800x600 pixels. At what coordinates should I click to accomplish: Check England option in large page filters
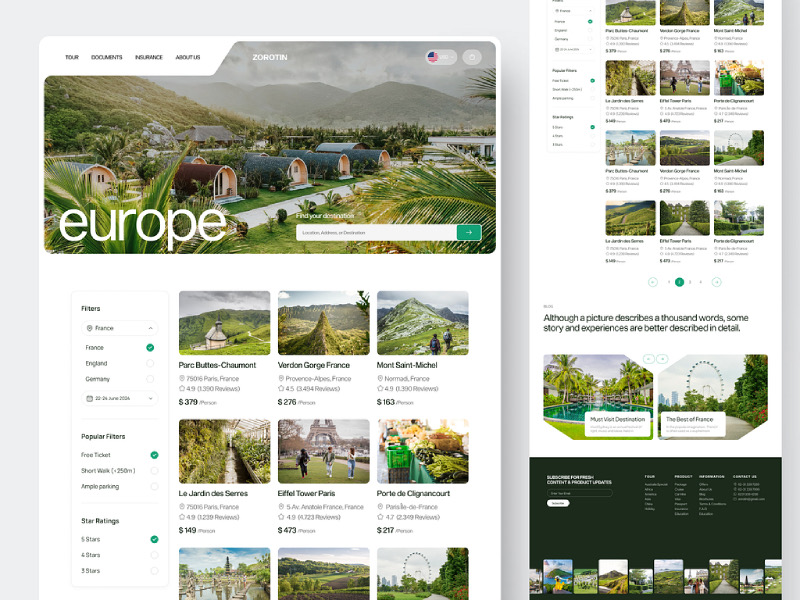point(150,363)
